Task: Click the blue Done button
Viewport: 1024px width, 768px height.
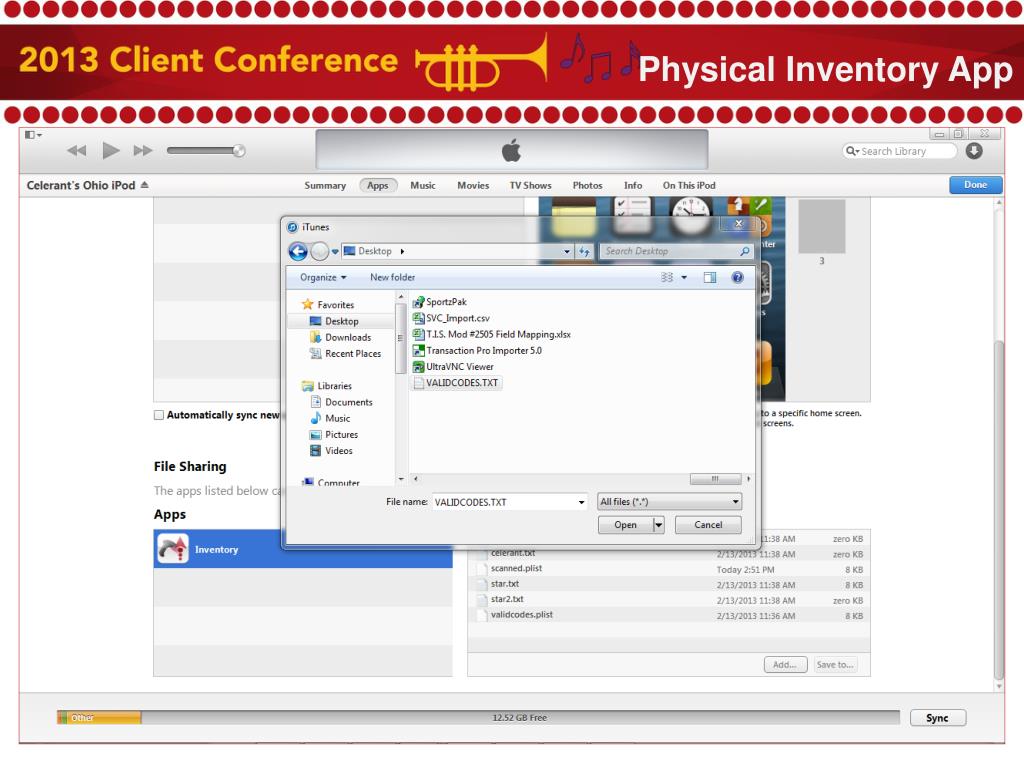Action: [x=975, y=185]
